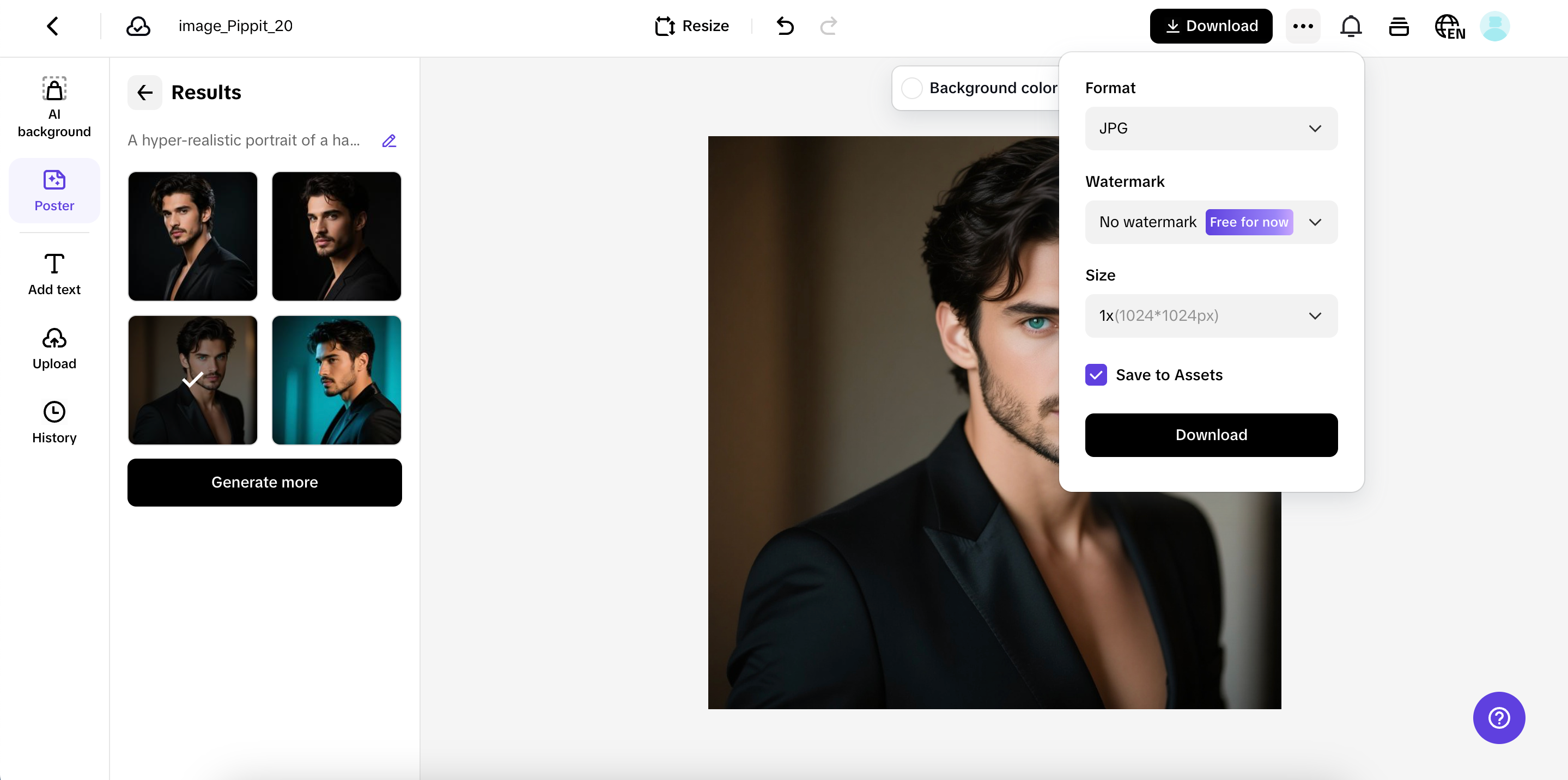Click the back arrow in top bar

52,26
